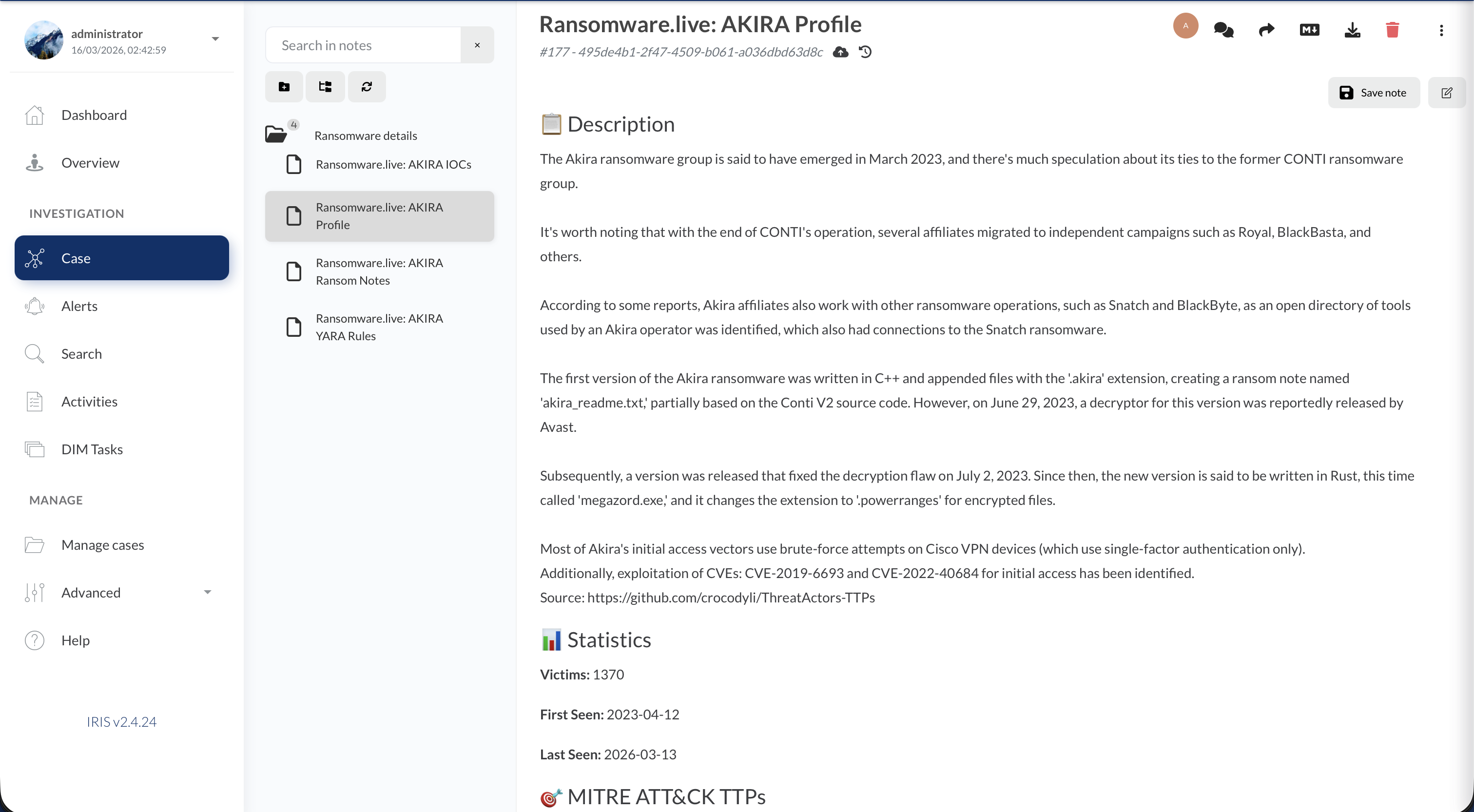This screenshot has width=1474, height=812.
Task: Open the three-dot overflow menu
Action: click(x=1441, y=30)
